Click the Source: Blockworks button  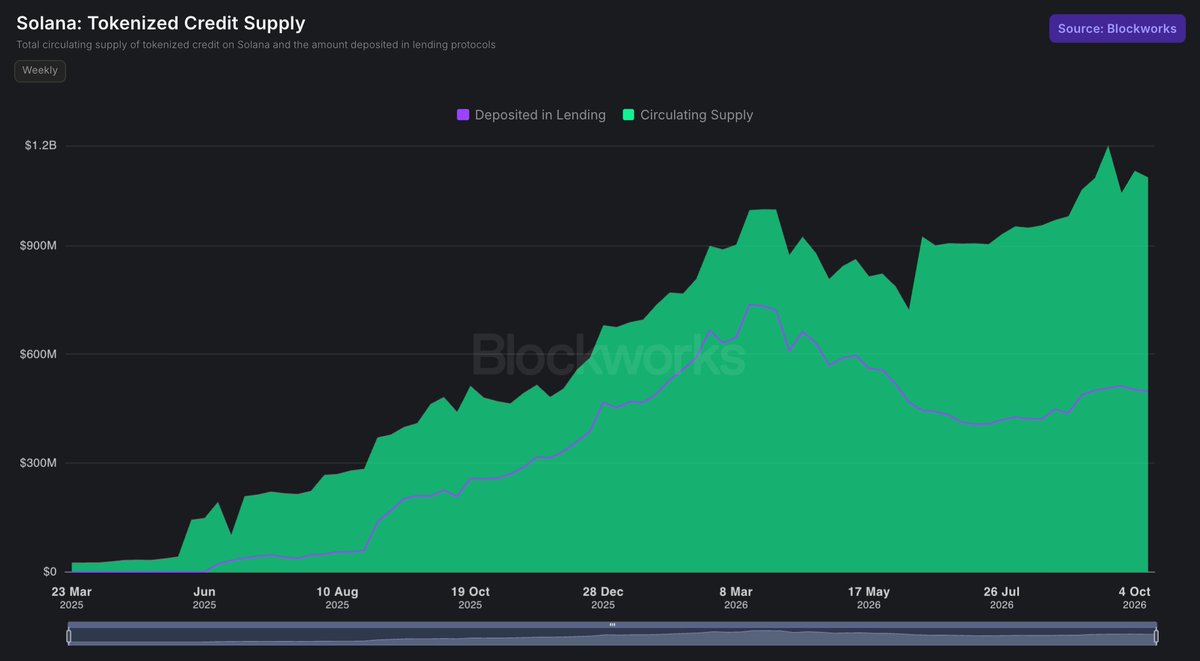1117,29
